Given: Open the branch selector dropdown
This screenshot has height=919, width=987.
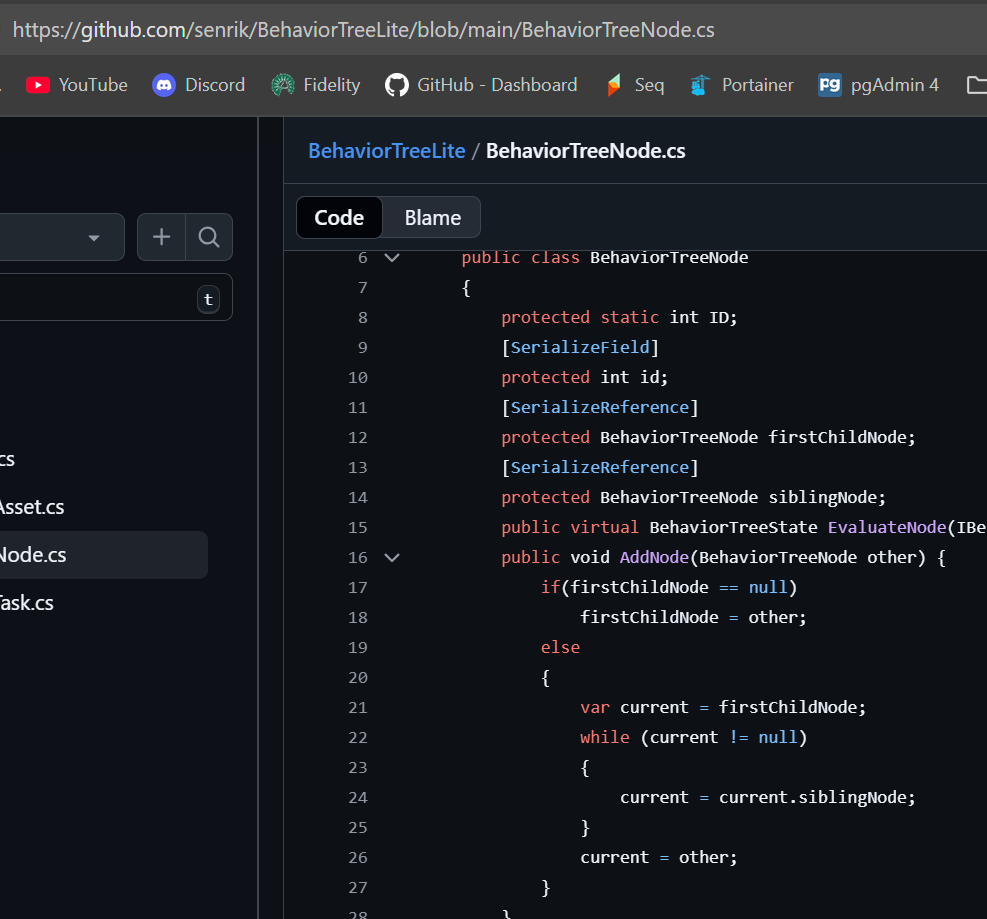Looking at the screenshot, I should tap(60, 237).
